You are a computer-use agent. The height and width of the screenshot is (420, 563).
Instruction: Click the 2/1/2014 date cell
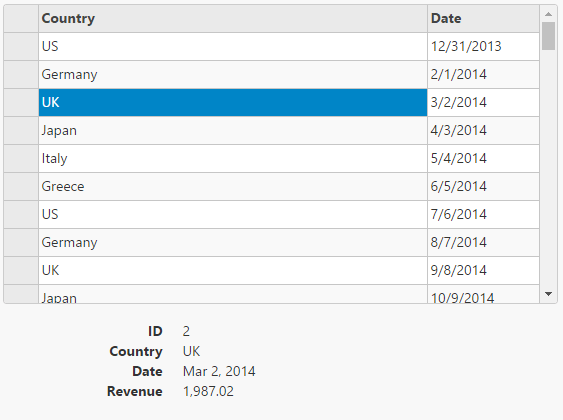click(x=483, y=75)
